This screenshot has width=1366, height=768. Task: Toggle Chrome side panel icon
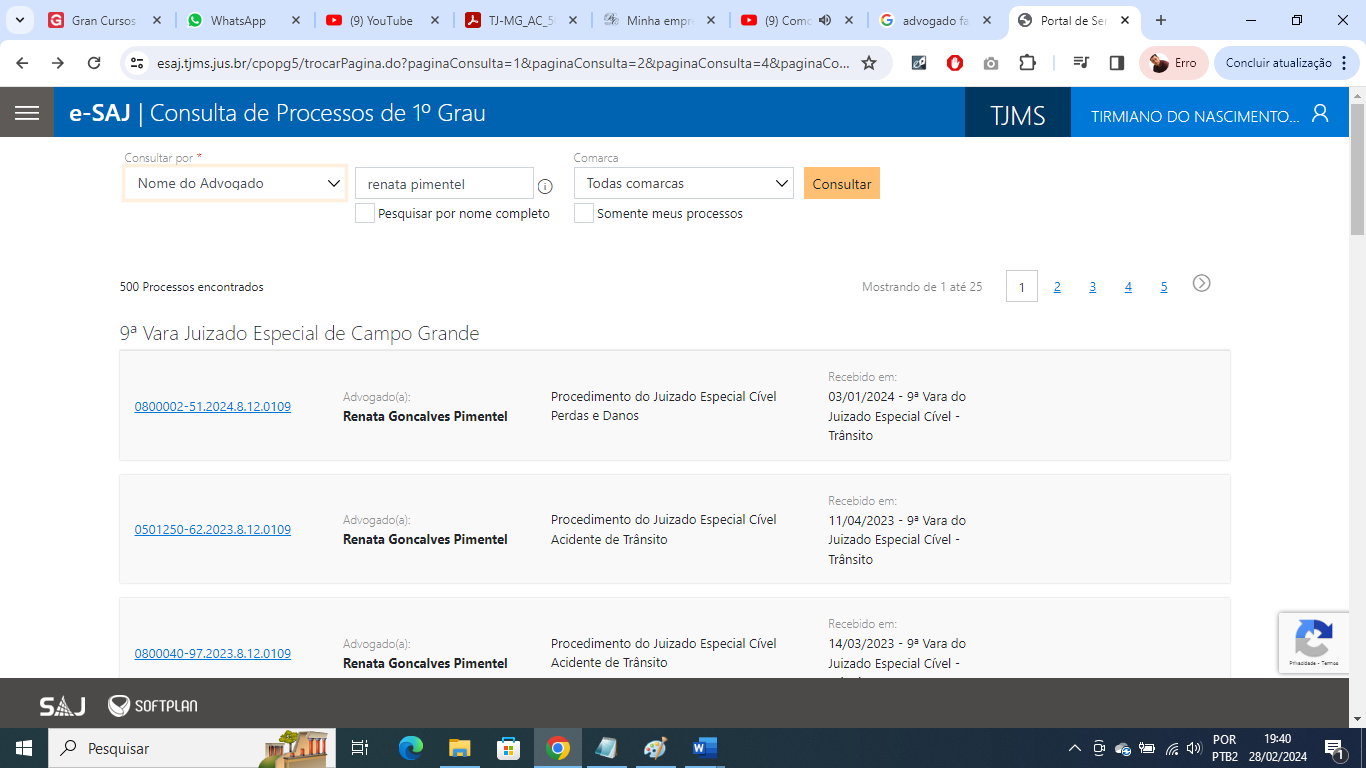click(1117, 63)
